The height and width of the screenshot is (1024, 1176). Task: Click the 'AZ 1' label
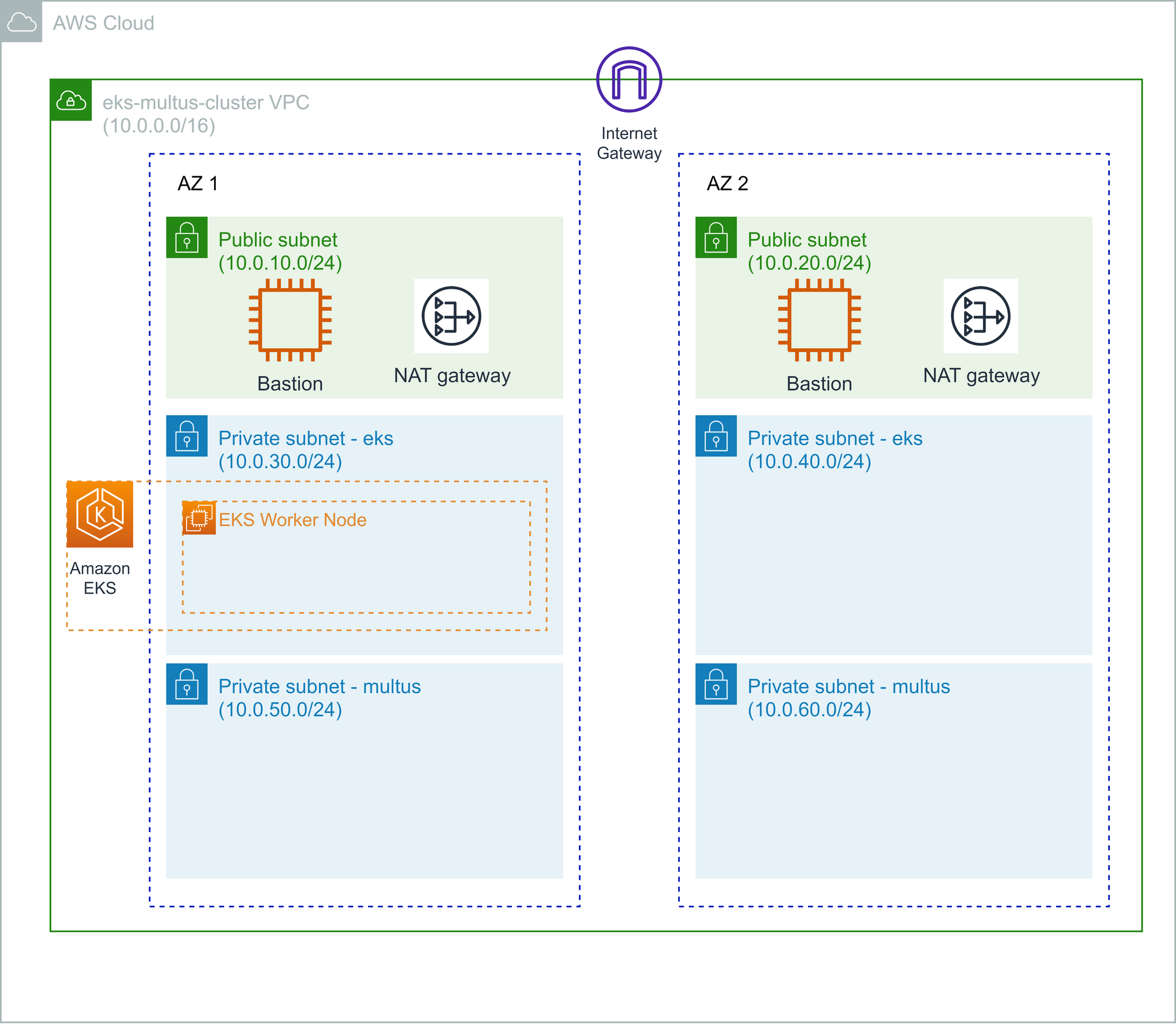point(198,184)
